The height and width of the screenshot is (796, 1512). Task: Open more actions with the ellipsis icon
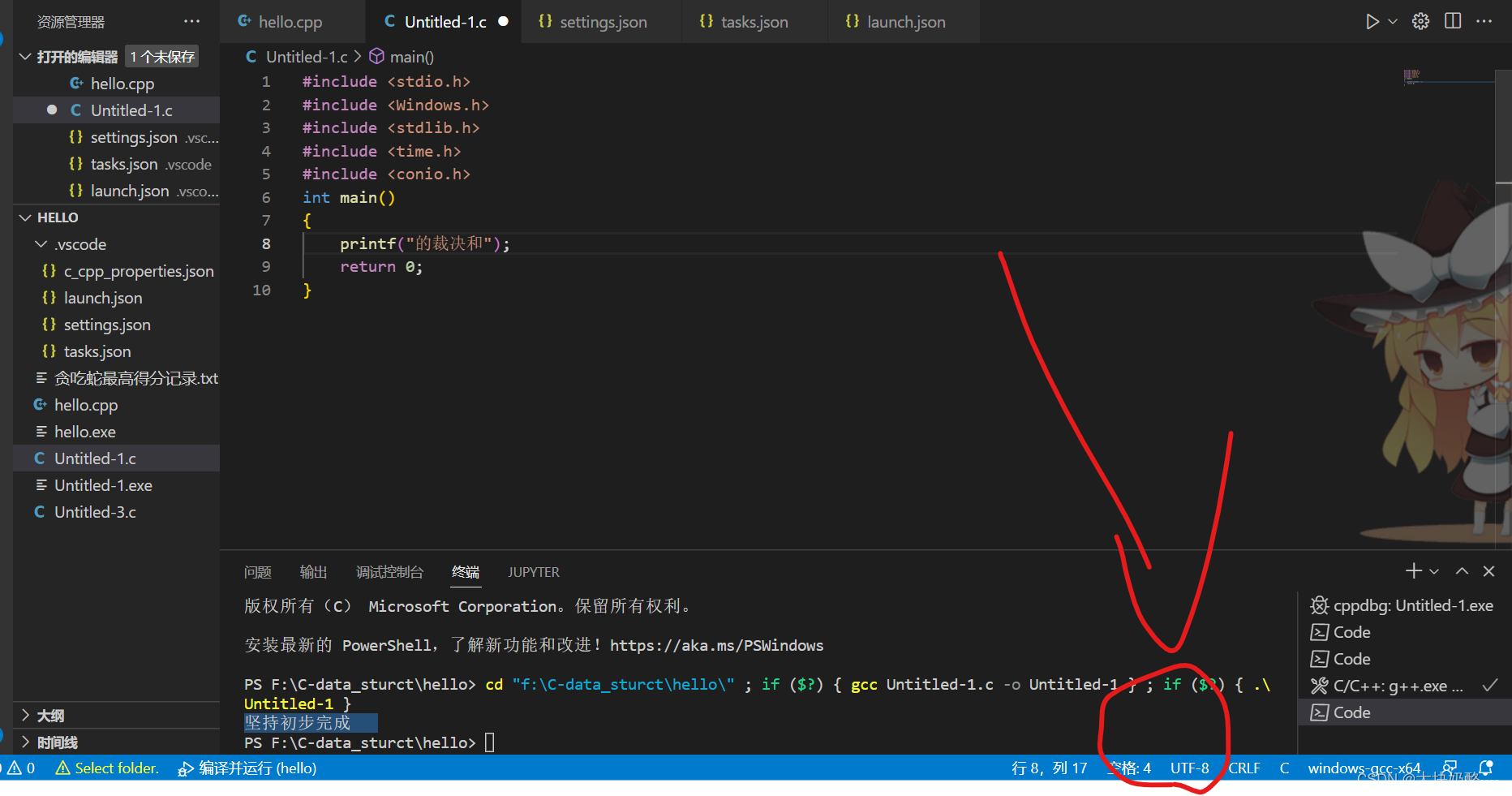coord(1484,21)
